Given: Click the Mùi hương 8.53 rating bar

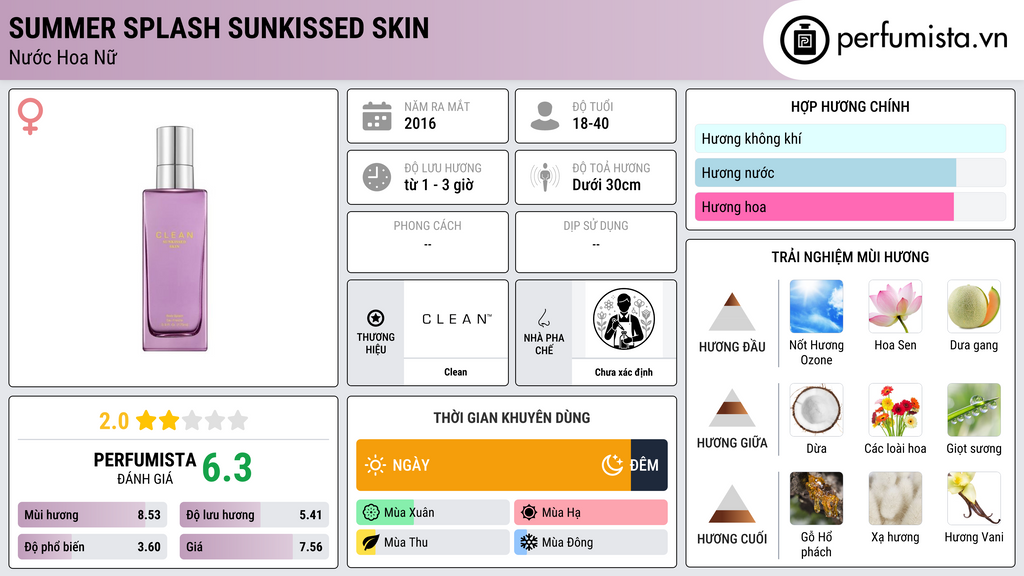Looking at the screenshot, I should 92,515.
